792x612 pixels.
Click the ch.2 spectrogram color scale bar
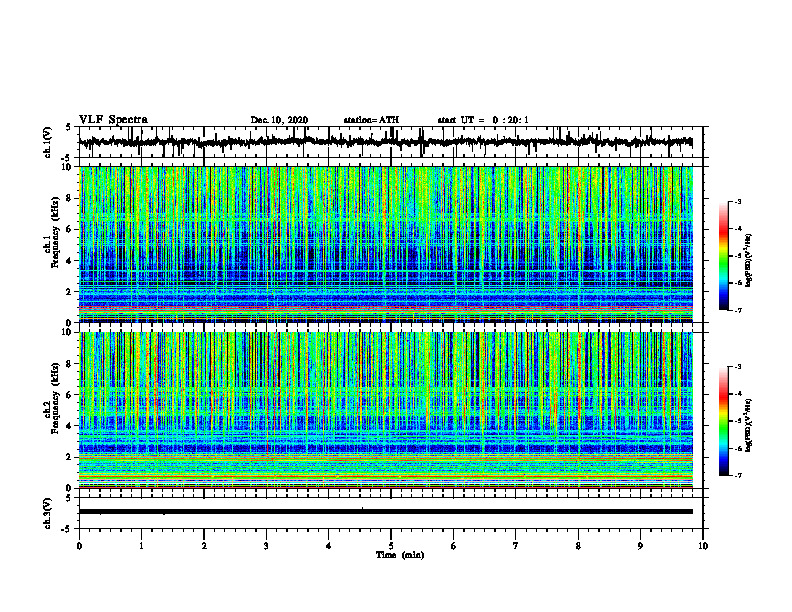pos(724,421)
